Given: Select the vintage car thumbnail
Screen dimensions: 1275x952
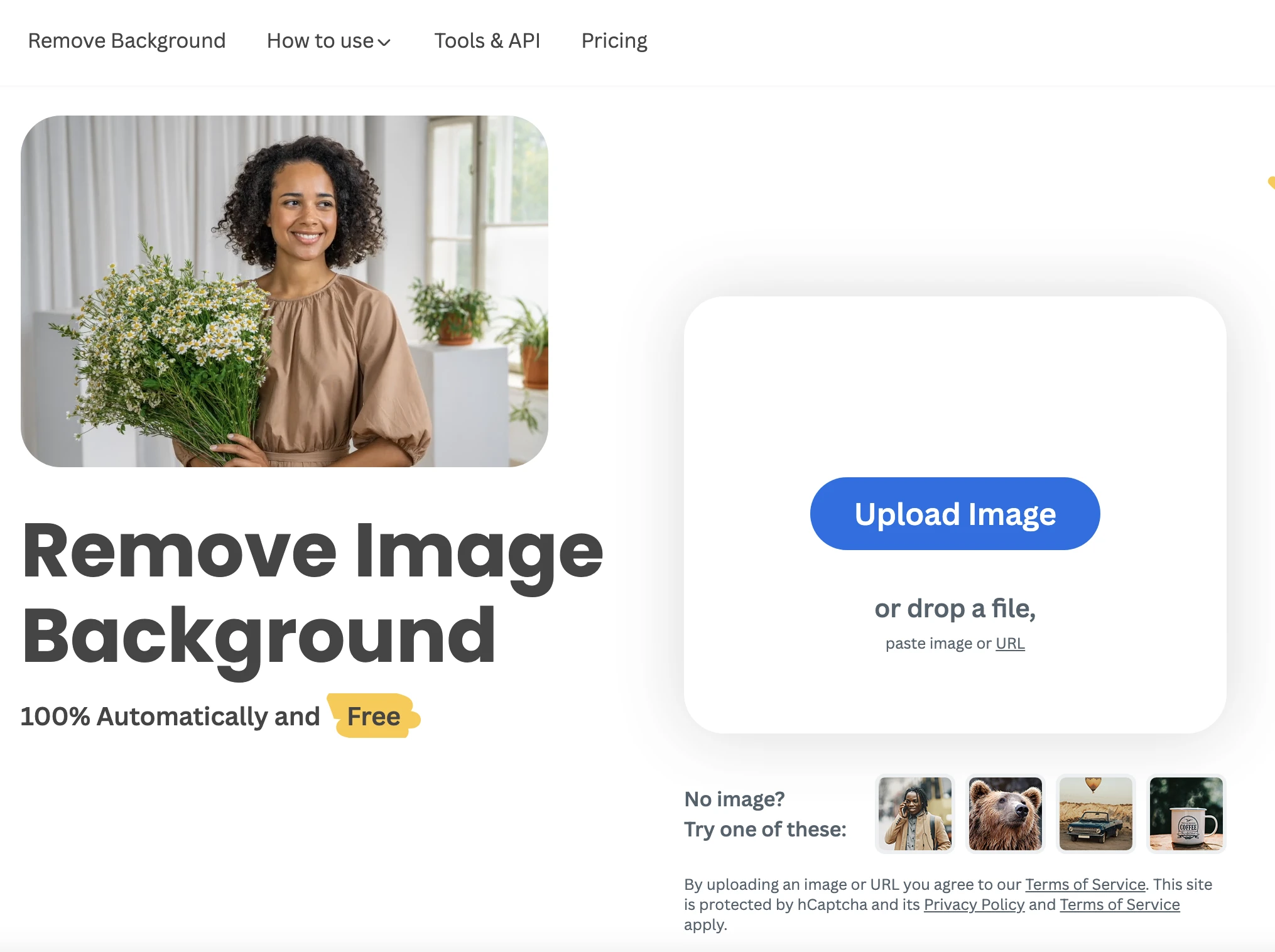Looking at the screenshot, I should [1095, 812].
